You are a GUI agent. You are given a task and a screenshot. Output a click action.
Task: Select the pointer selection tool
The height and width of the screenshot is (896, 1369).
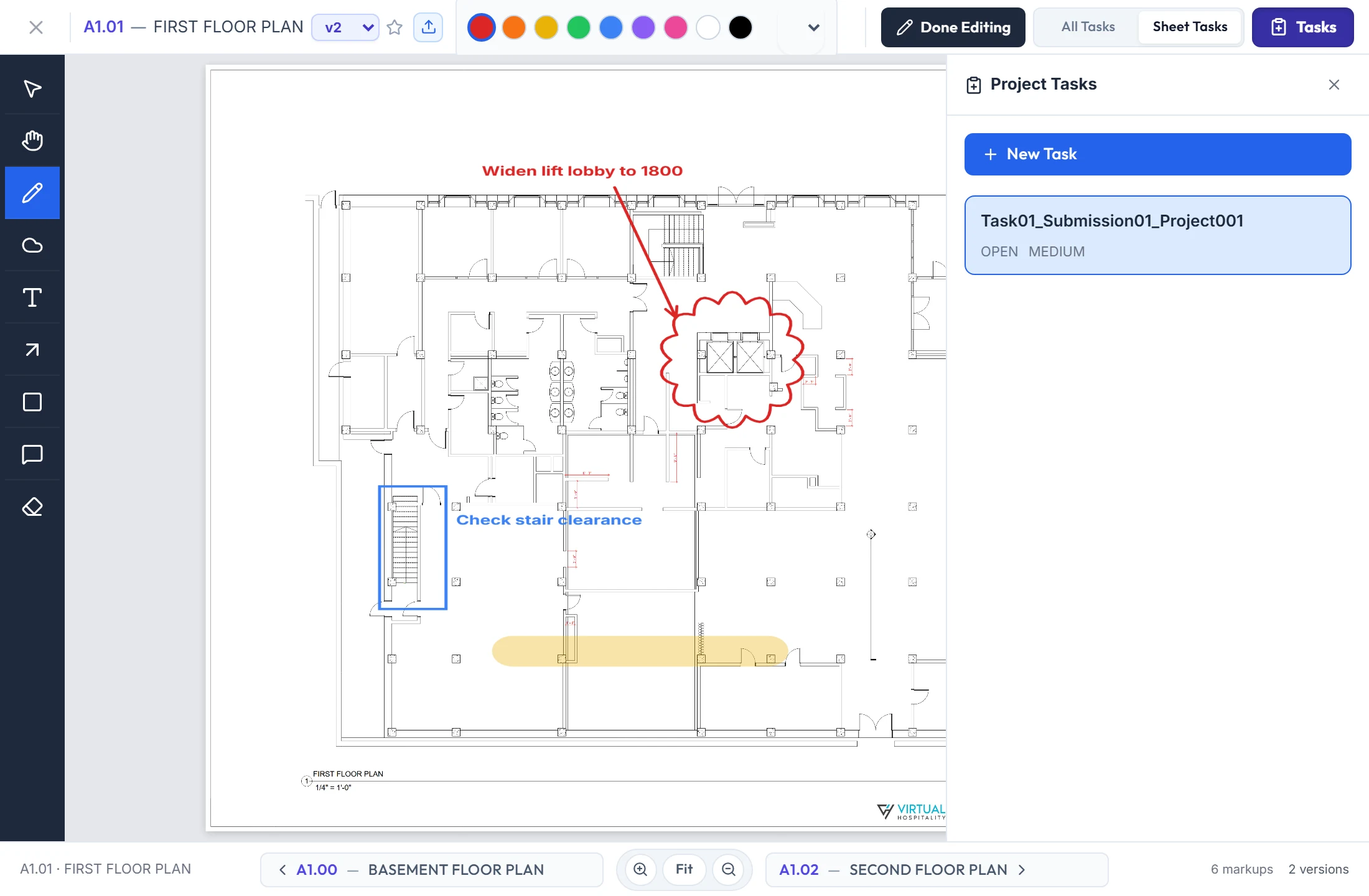pyautogui.click(x=32, y=88)
